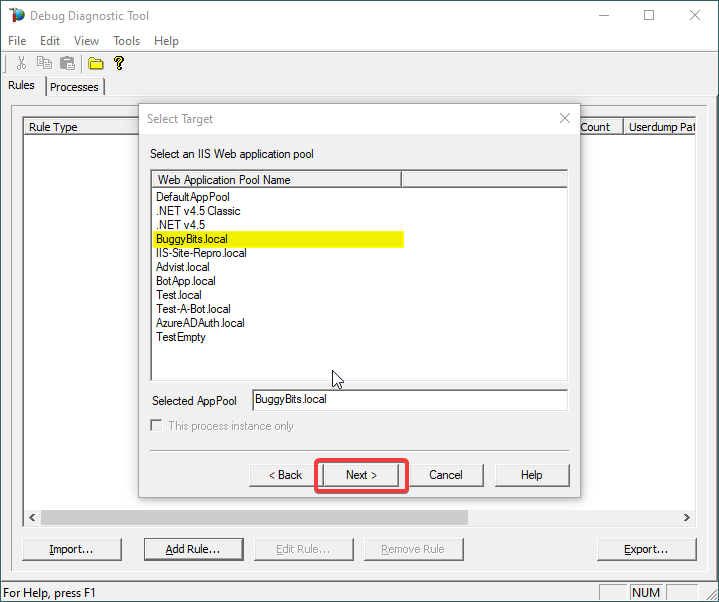The image size is (719, 602).
Task: Click the horizontal scrollbar right arrow
Action: 687,517
